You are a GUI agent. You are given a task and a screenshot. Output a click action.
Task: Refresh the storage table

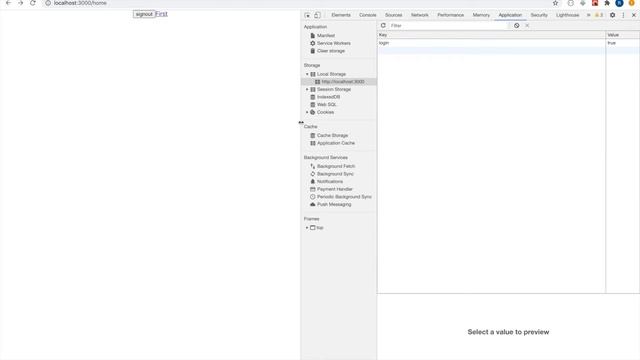pyautogui.click(x=383, y=25)
